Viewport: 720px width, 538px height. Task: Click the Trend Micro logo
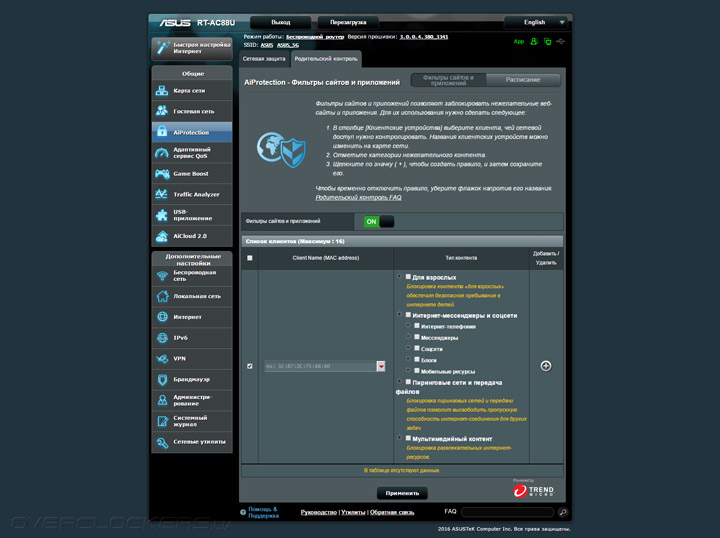click(x=534, y=489)
